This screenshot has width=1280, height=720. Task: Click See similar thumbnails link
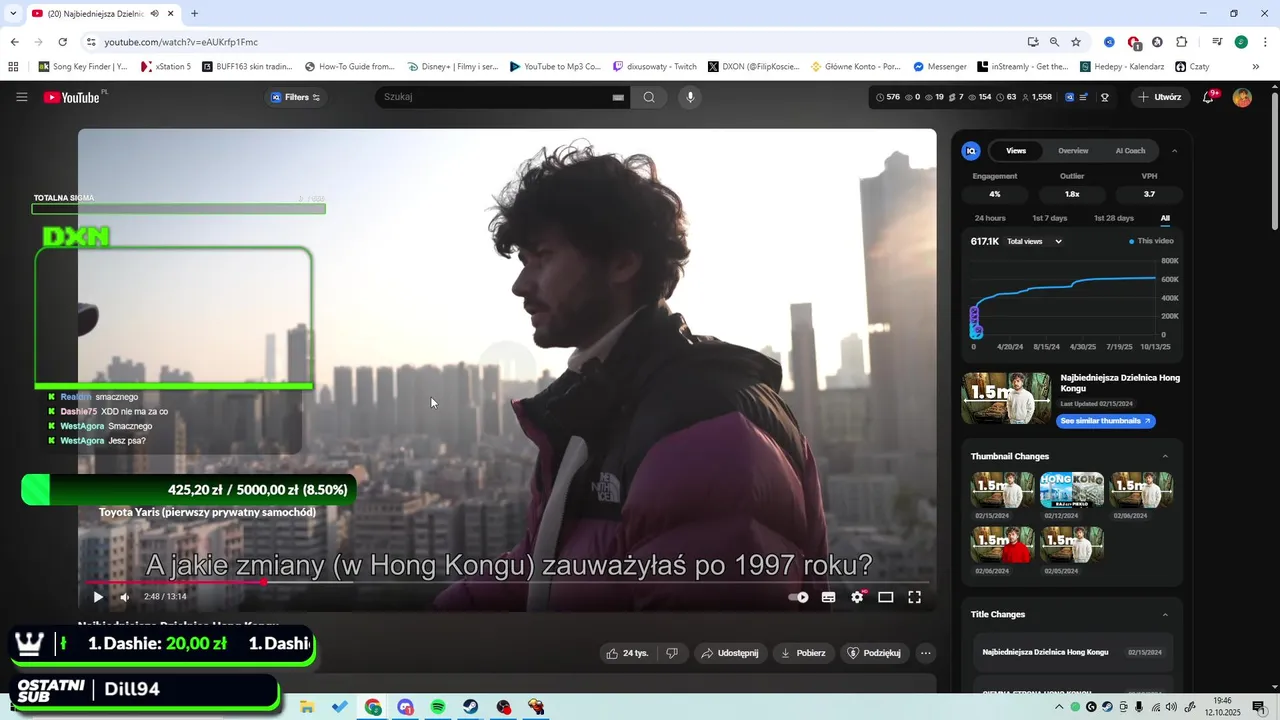click(x=1105, y=421)
